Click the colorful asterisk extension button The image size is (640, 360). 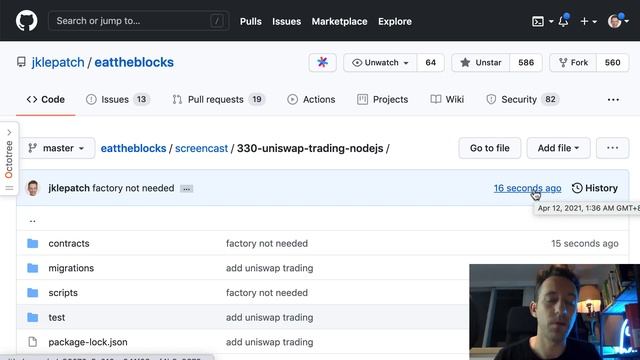[x=322, y=62]
